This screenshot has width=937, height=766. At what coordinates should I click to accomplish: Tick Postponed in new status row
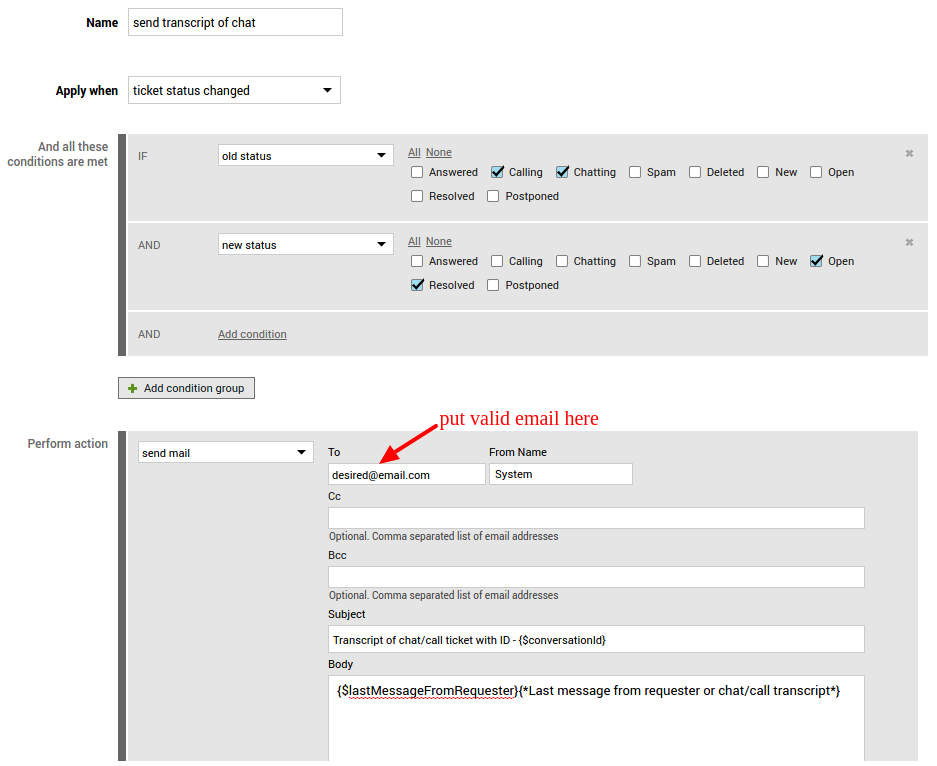[x=493, y=285]
